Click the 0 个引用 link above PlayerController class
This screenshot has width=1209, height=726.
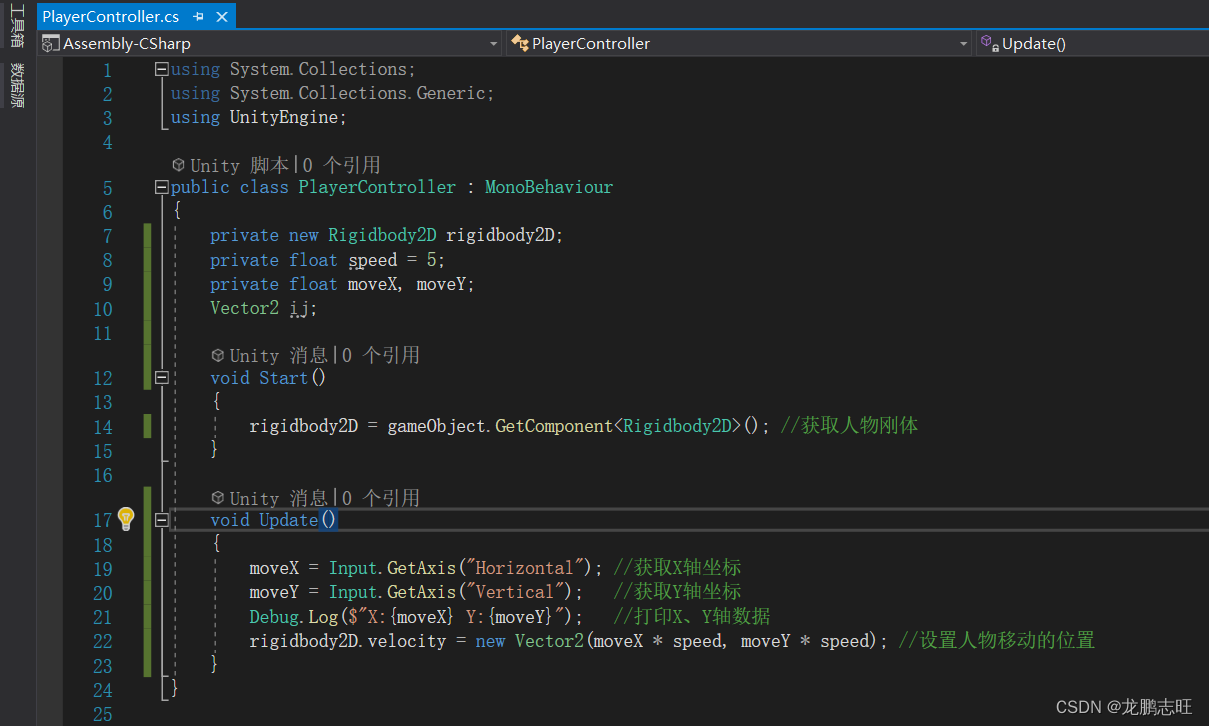341,164
